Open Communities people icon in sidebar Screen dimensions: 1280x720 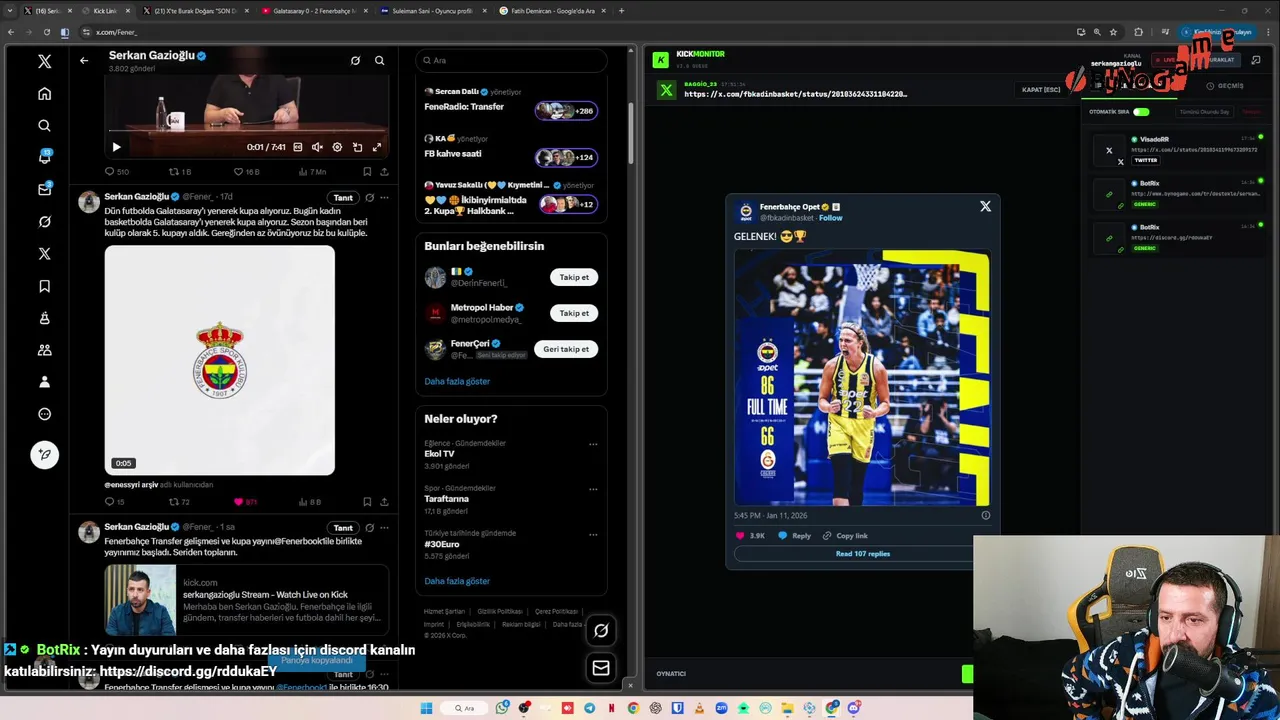coord(44,350)
